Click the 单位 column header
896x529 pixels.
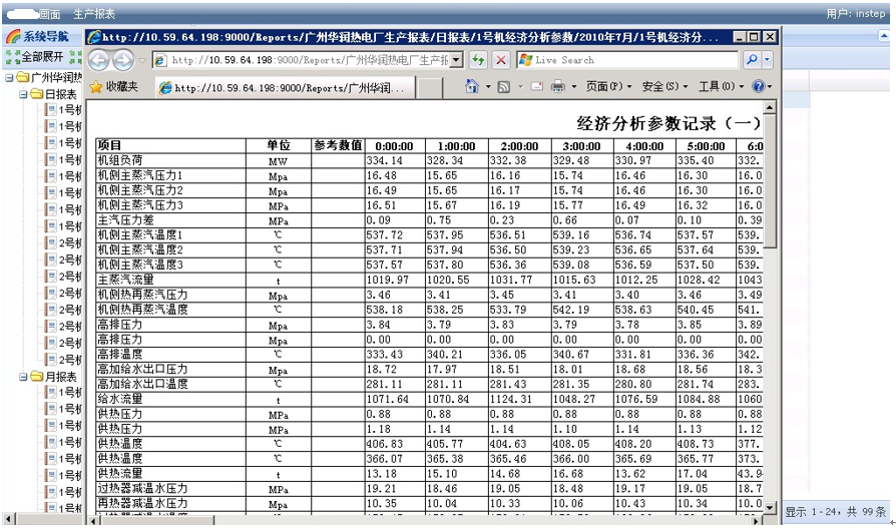[x=279, y=145]
